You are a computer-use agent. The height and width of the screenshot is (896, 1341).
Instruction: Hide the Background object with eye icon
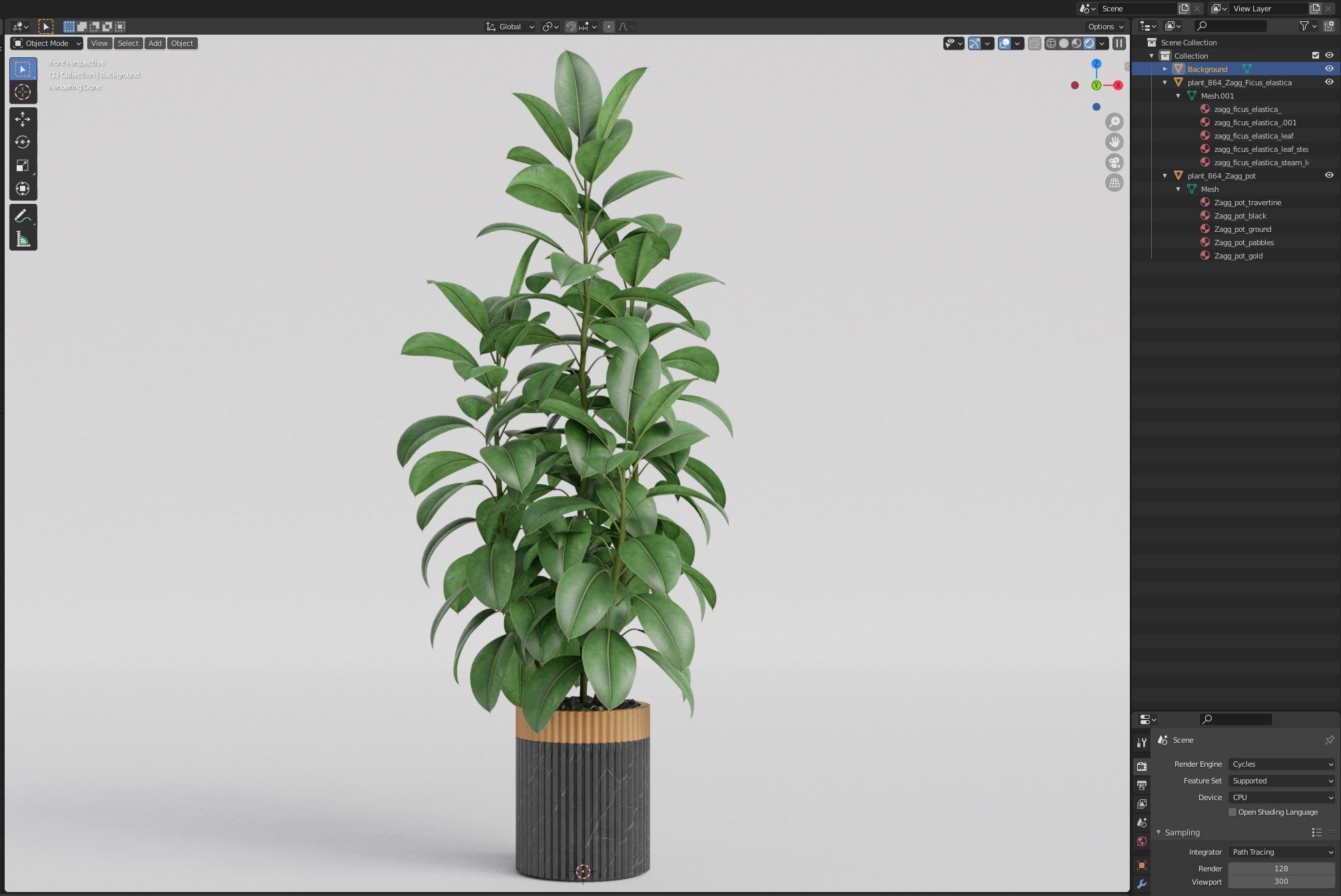tap(1329, 69)
